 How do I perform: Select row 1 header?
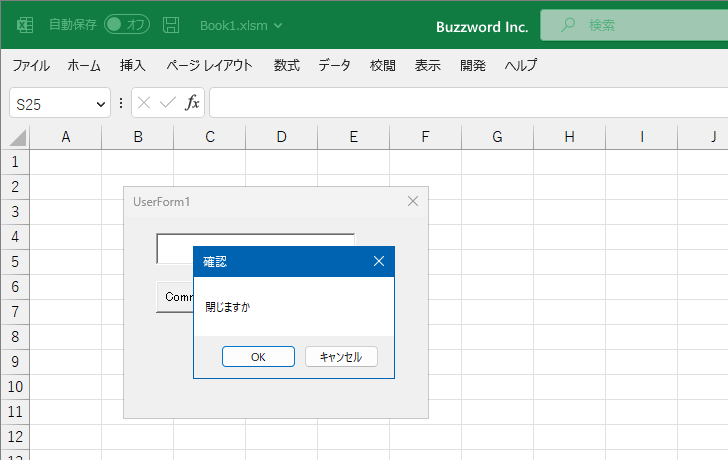click(x=15, y=162)
